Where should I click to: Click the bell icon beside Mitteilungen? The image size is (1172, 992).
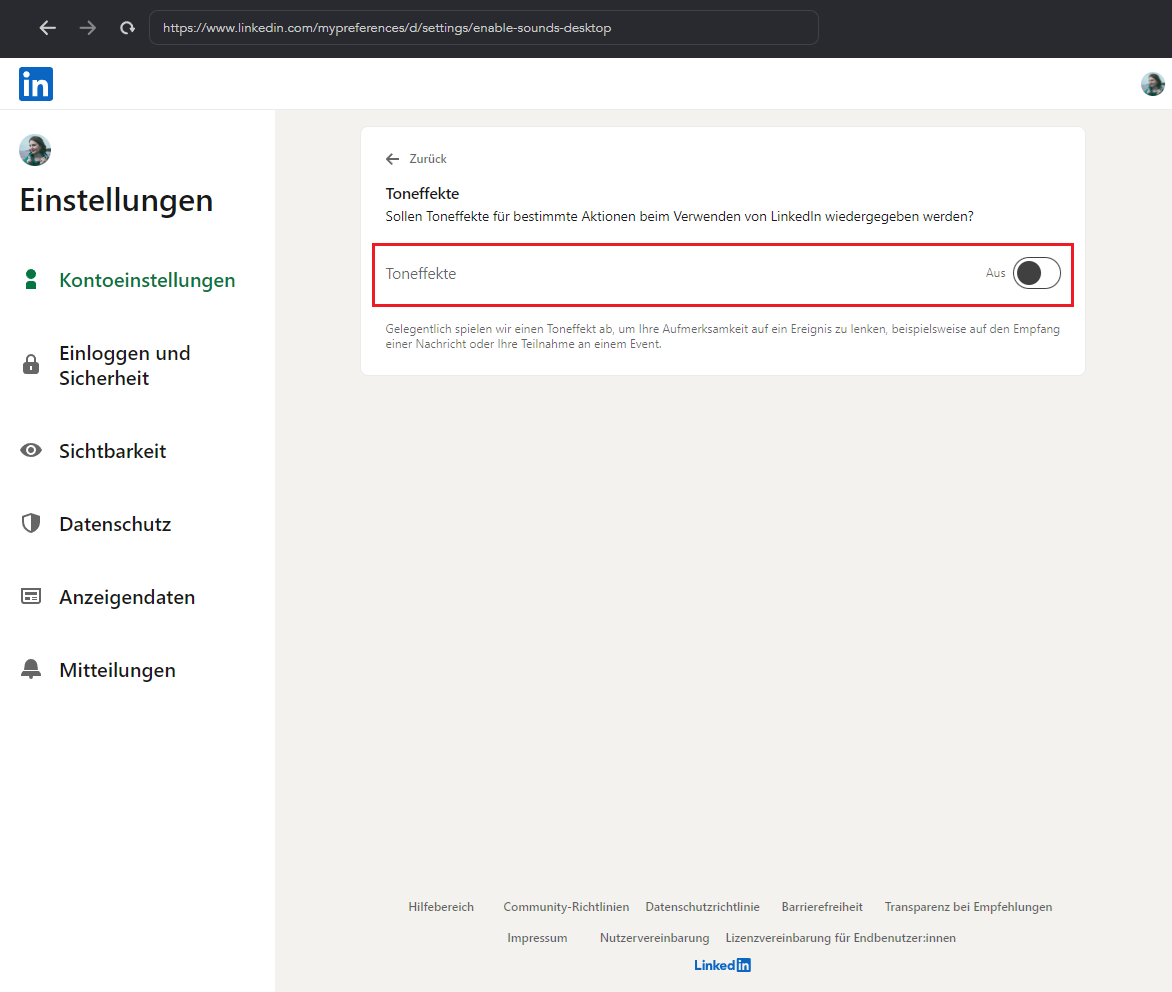point(31,670)
